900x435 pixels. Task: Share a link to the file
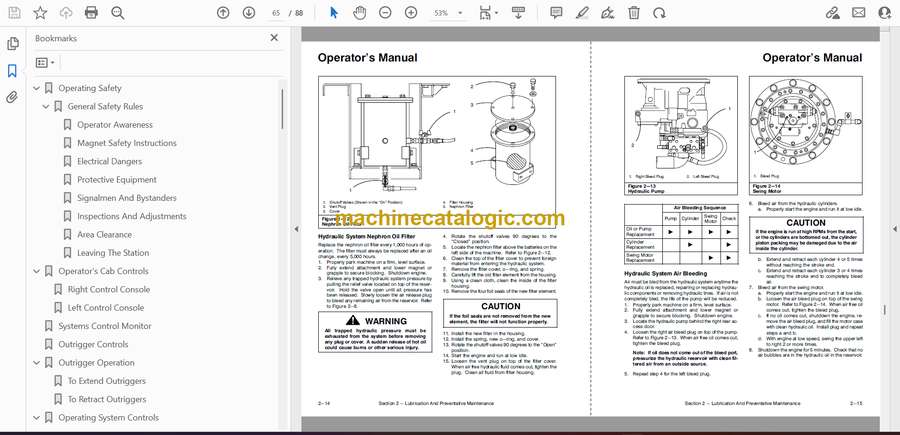pos(832,13)
